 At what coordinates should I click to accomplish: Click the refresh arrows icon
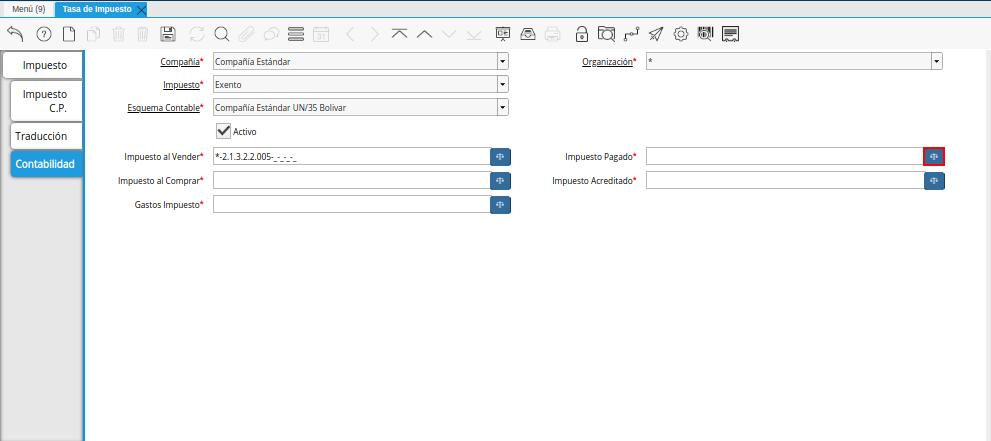pyautogui.click(x=197, y=34)
